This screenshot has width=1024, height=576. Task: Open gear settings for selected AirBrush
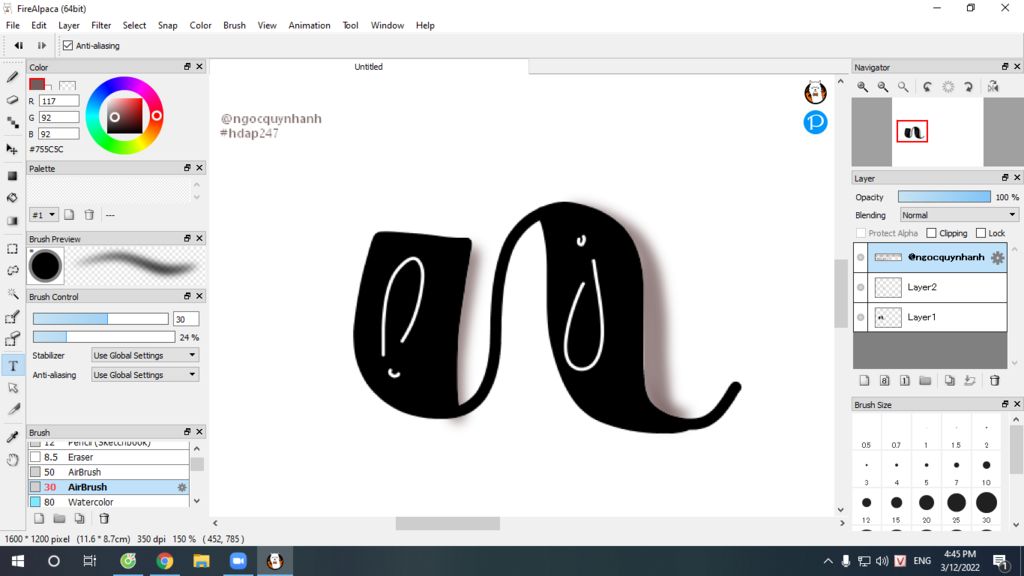[x=182, y=487]
